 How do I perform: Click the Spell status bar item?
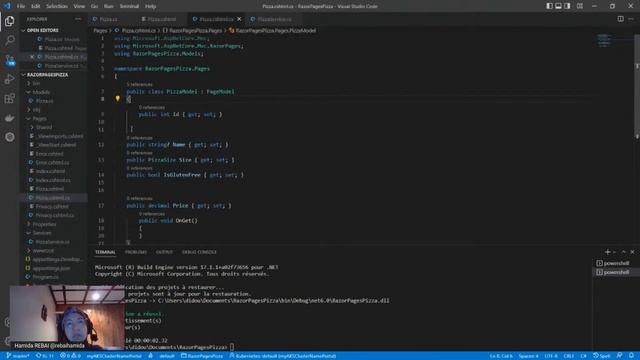602,356
